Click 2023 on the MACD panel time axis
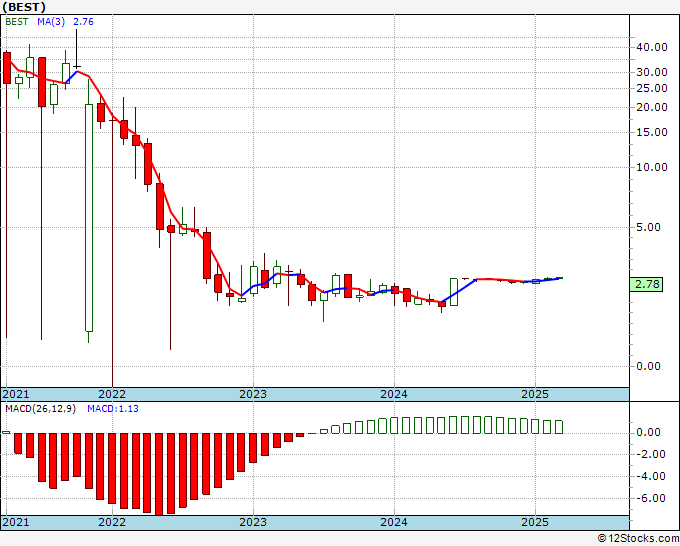This screenshot has height=546, width=680. click(x=253, y=522)
